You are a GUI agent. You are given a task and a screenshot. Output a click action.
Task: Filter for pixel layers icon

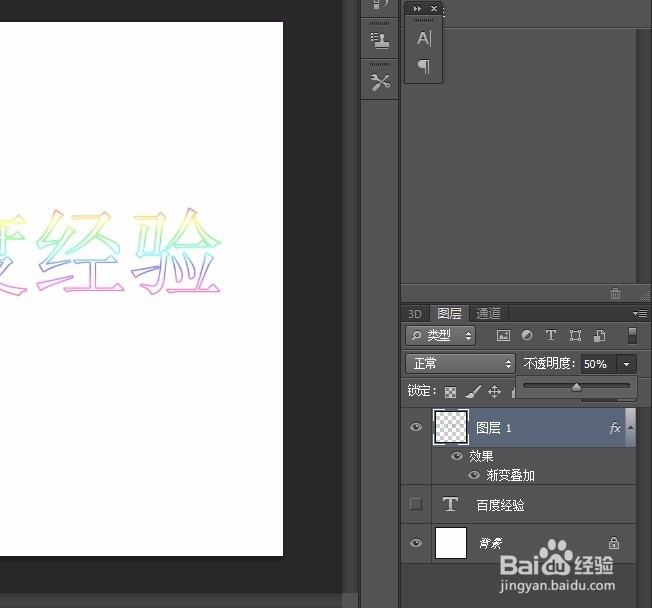(503, 336)
